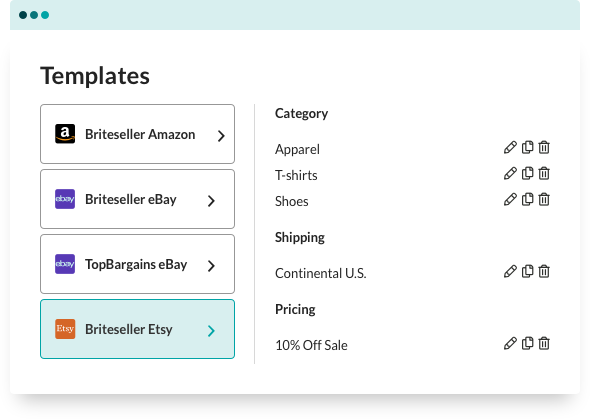This screenshot has width=590, height=419.
Task: Open TopBargains eBay chevron arrow
Action: (x=211, y=266)
